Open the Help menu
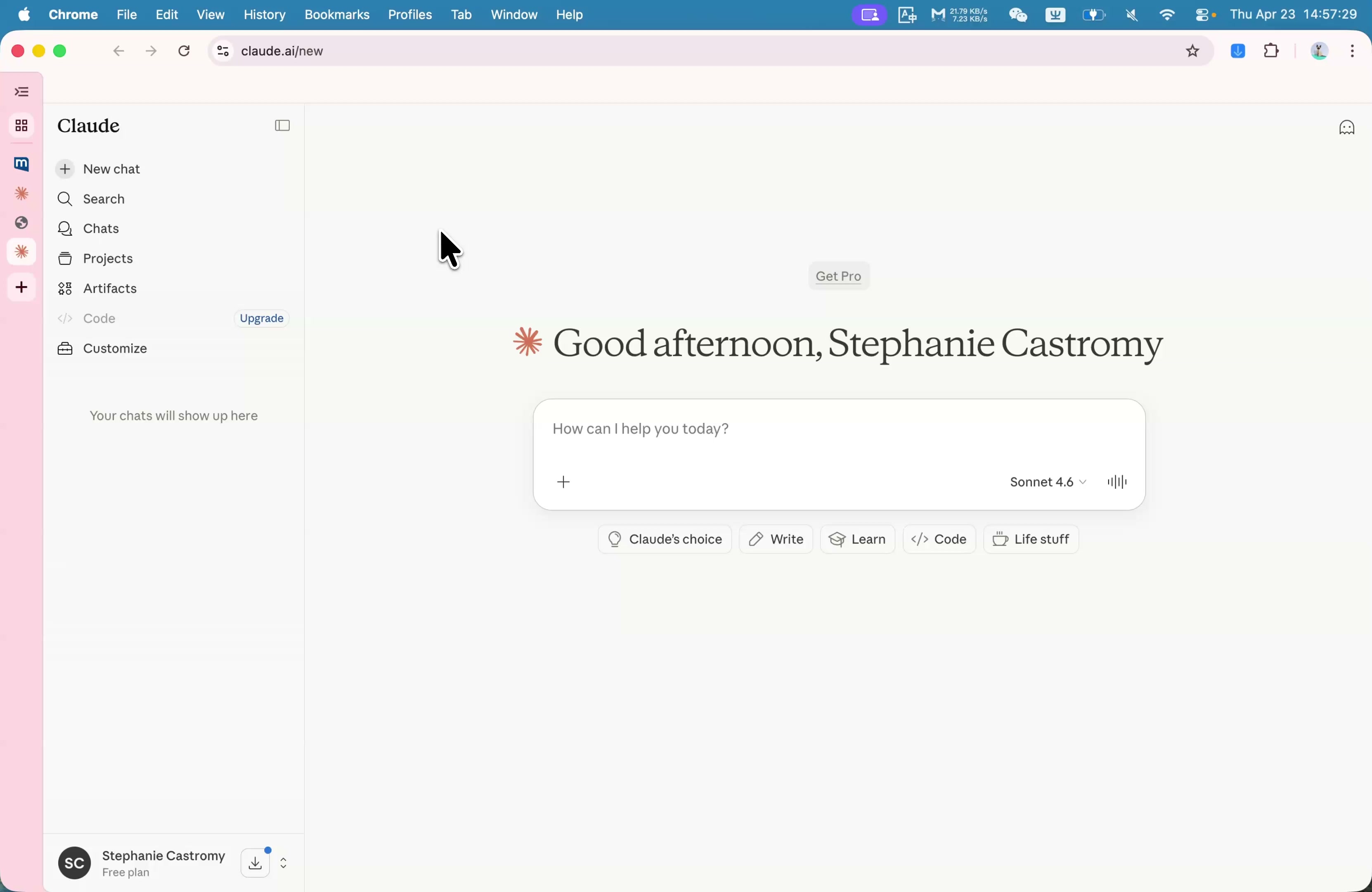This screenshot has width=1372, height=892. coord(570,14)
